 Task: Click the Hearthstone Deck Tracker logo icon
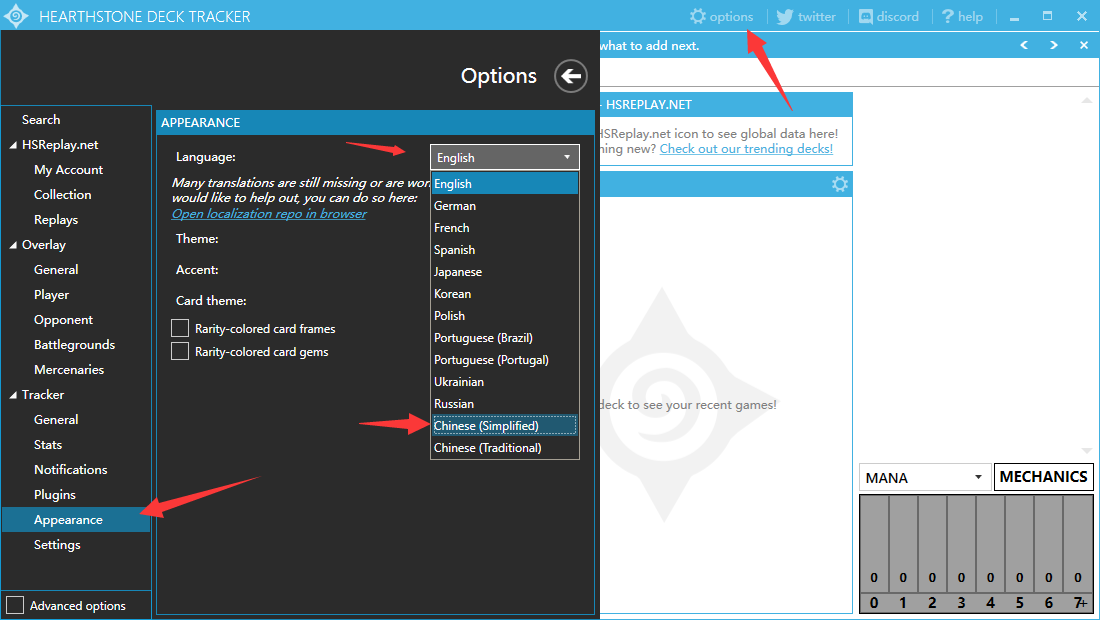pos(15,15)
